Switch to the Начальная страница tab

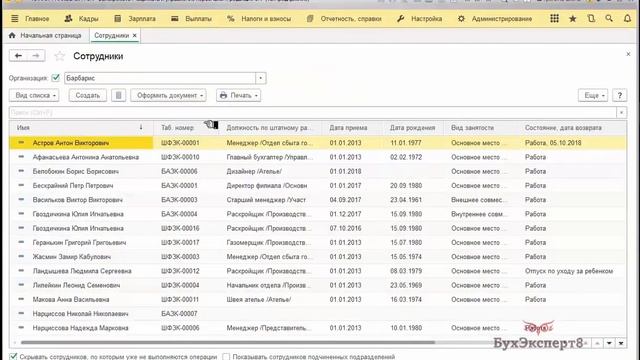pos(45,36)
